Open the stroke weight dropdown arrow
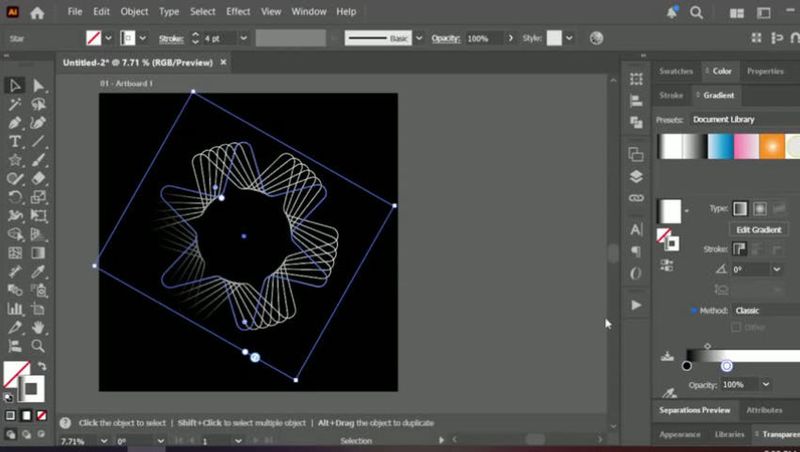800x452 pixels. 244,38
